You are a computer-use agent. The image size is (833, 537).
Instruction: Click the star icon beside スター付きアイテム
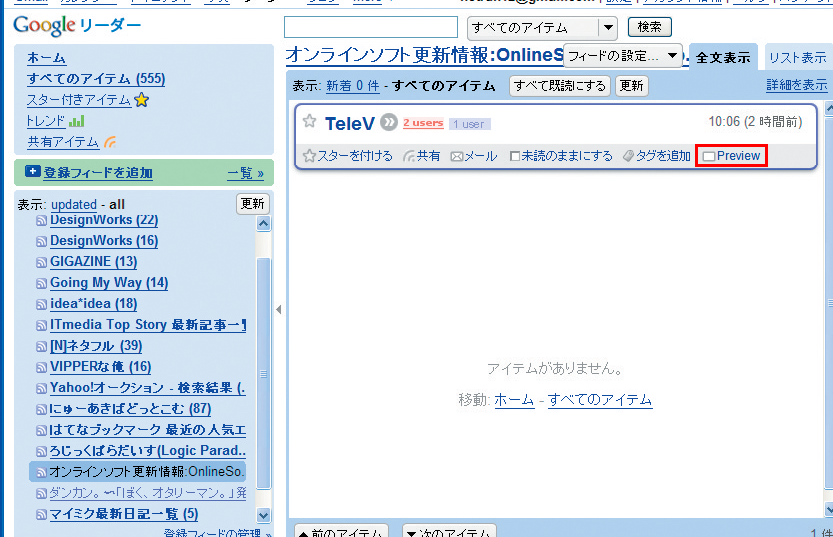141,100
